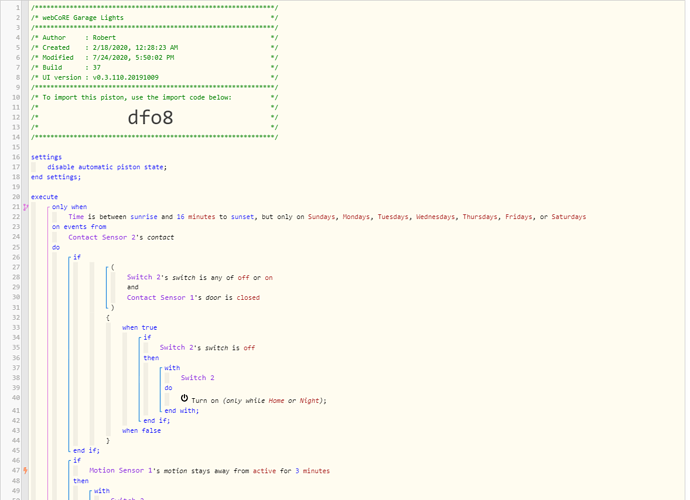This screenshot has height=500, width=690.
Task: Click the 'off' value on line 35
Action: (249, 348)
